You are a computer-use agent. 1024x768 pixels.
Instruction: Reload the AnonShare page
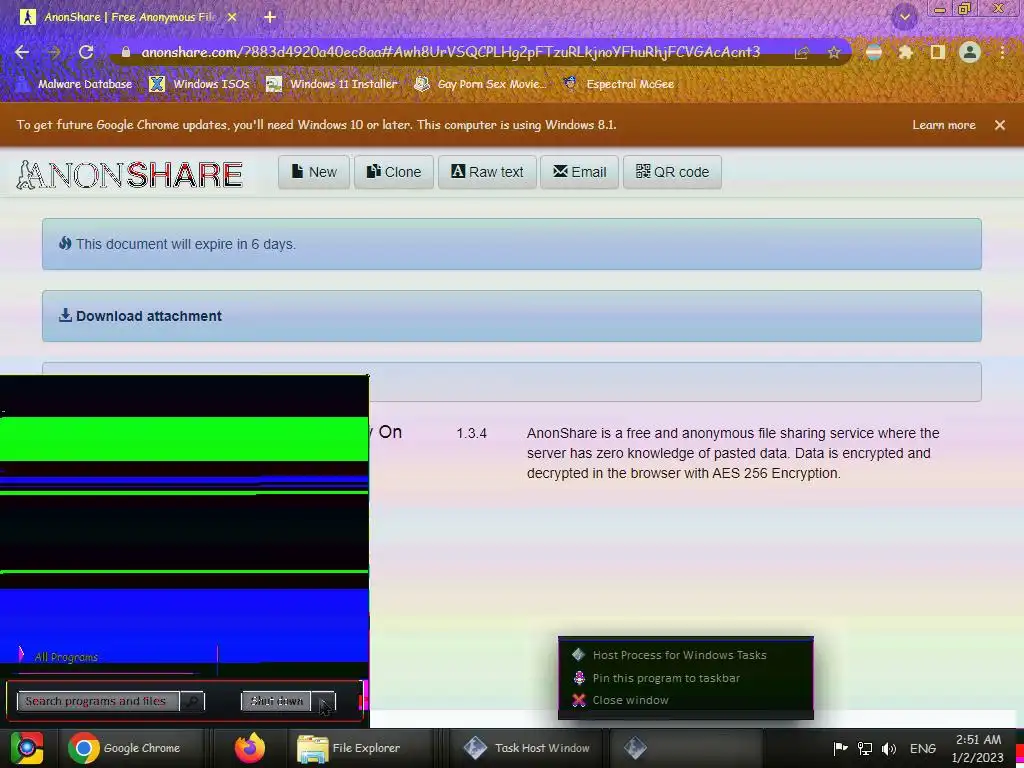point(86,52)
